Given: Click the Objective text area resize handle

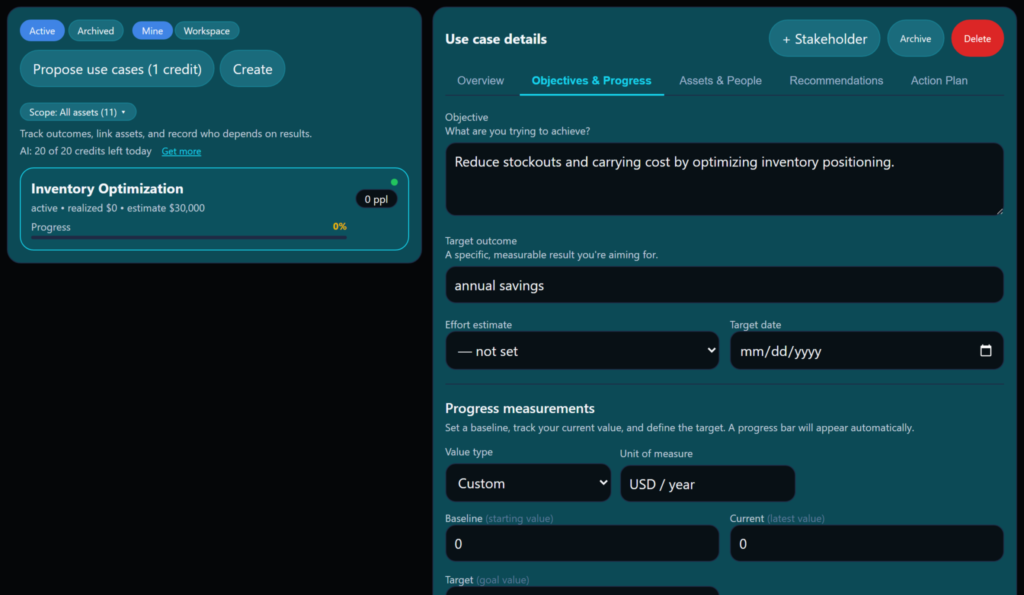Looking at the screenshot, I should [x=998, y=210].
